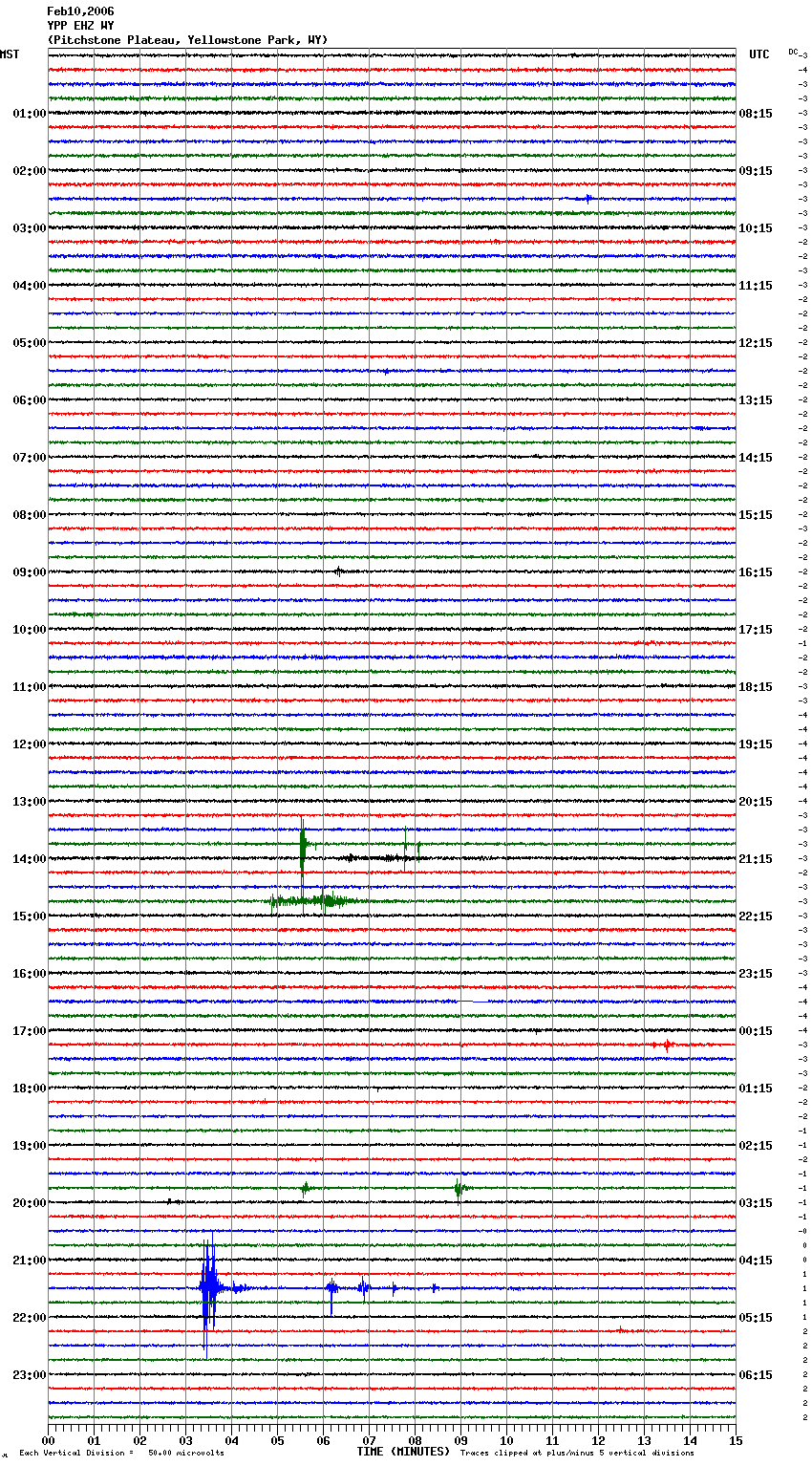The image size is (812, 1466).
Task: Select the 22:00 MST time label
Action: click(30, 1318)
